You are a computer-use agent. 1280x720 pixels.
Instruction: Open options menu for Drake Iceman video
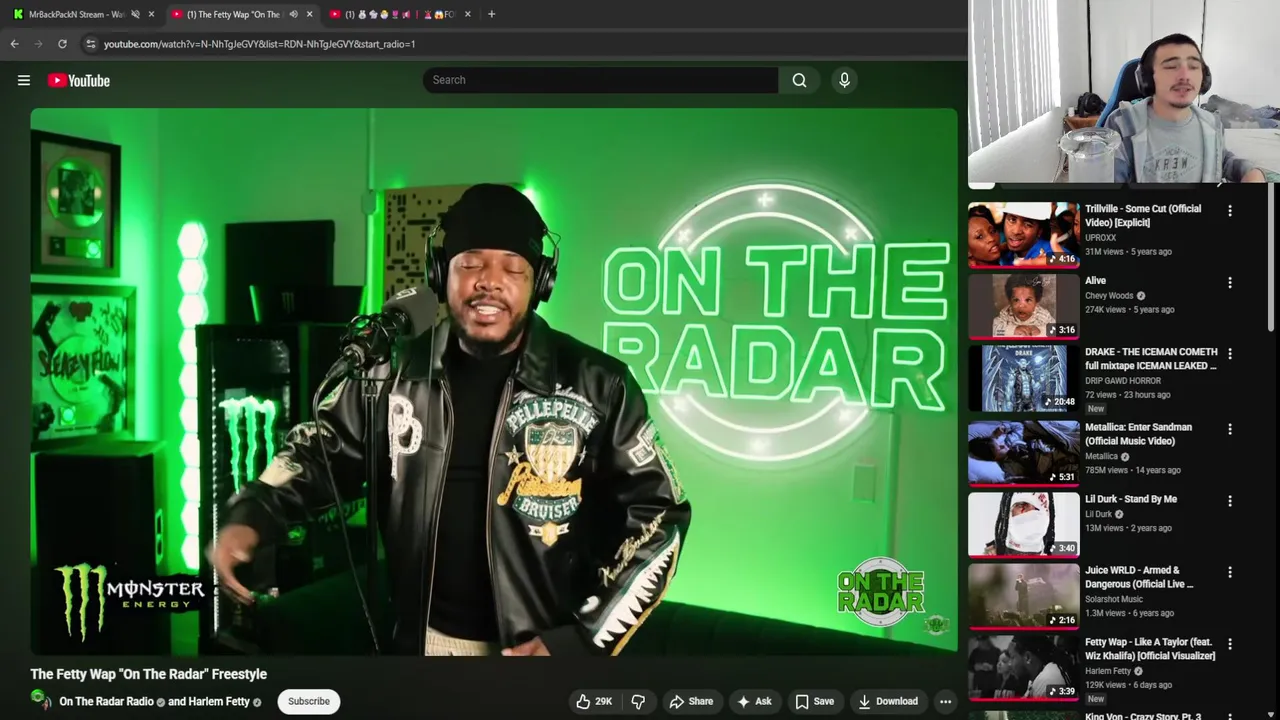pyautogui.click(x=1230, y=354)
